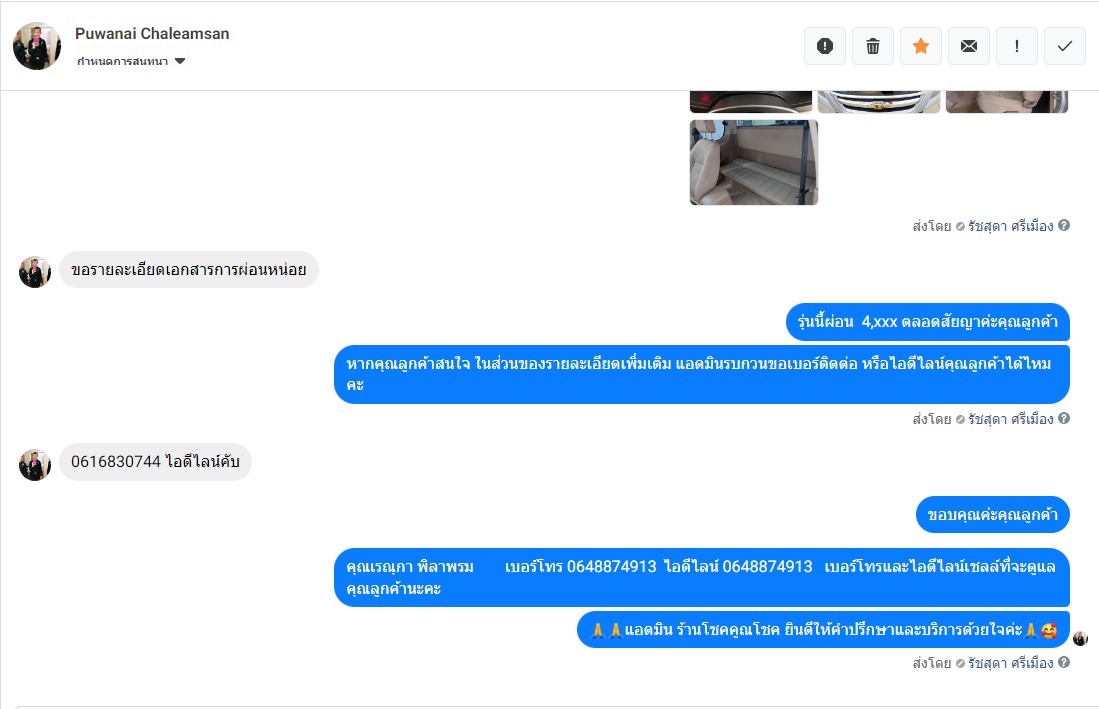Screen dimensions: 1099x709
Task: Click Puwanai Chaleamsan header profile picture
Action: [36, 46]
